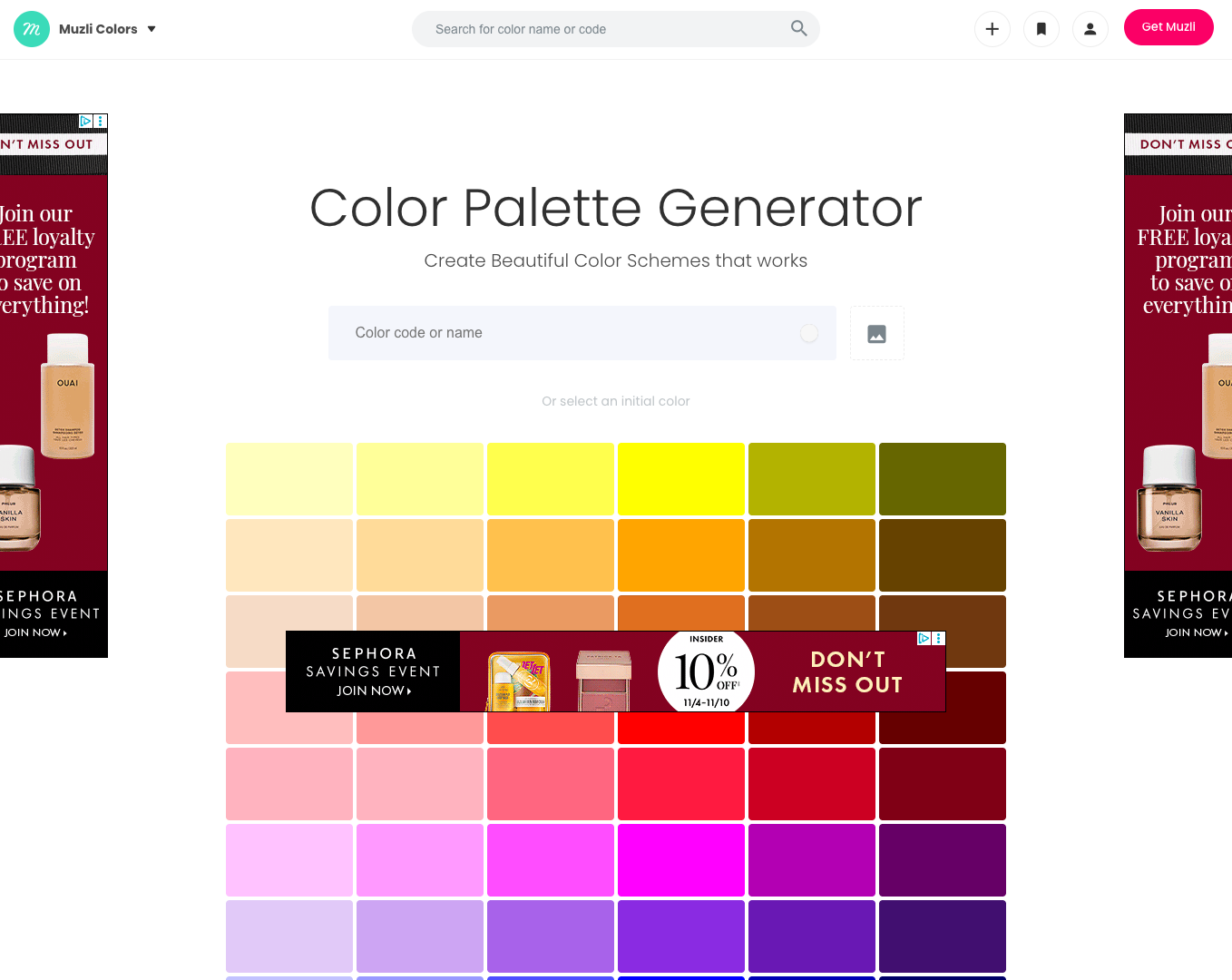Image resolution: width=1232 pixels, height=980 pixels.
Task: Pick the vivid magenta swatch
Action: [x=681, y=860]
